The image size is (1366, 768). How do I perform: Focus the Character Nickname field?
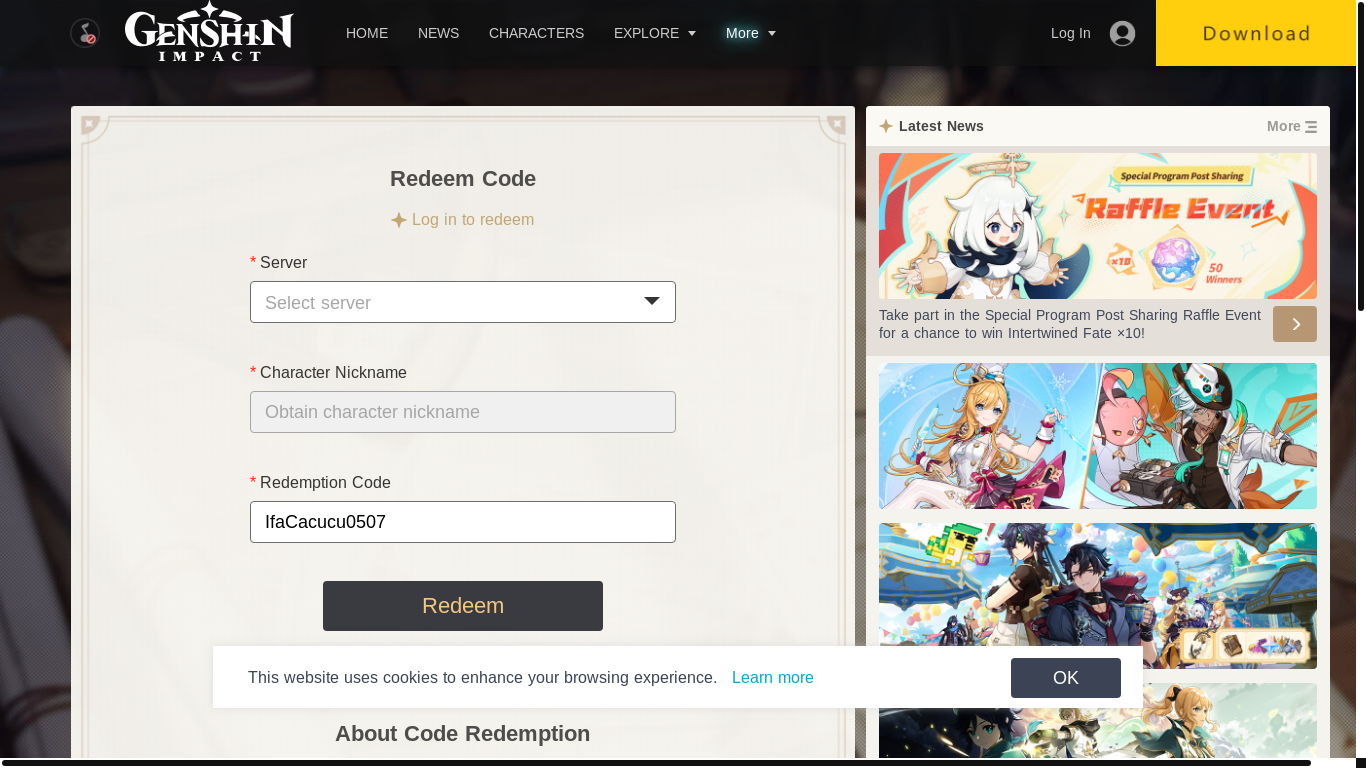pos(463,412)
